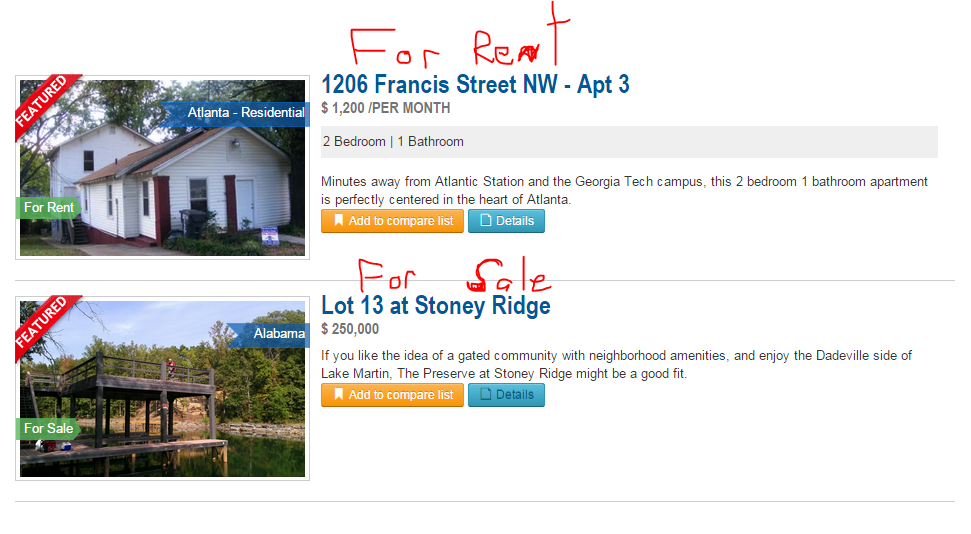Click the lake dock property photo
This screenshot has height=534, width=971.
[162, 389]
